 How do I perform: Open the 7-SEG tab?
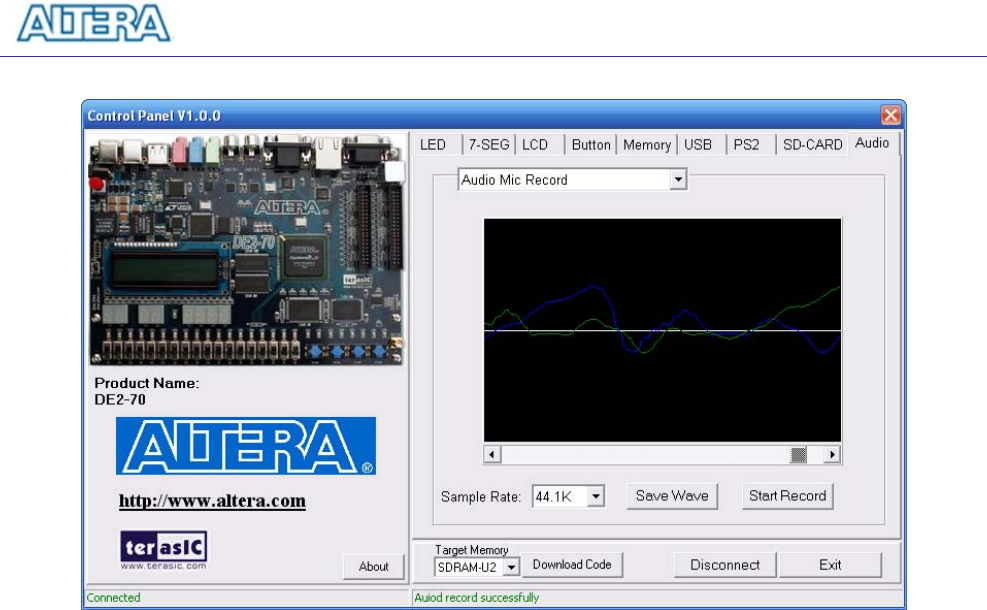pos(488,145)
